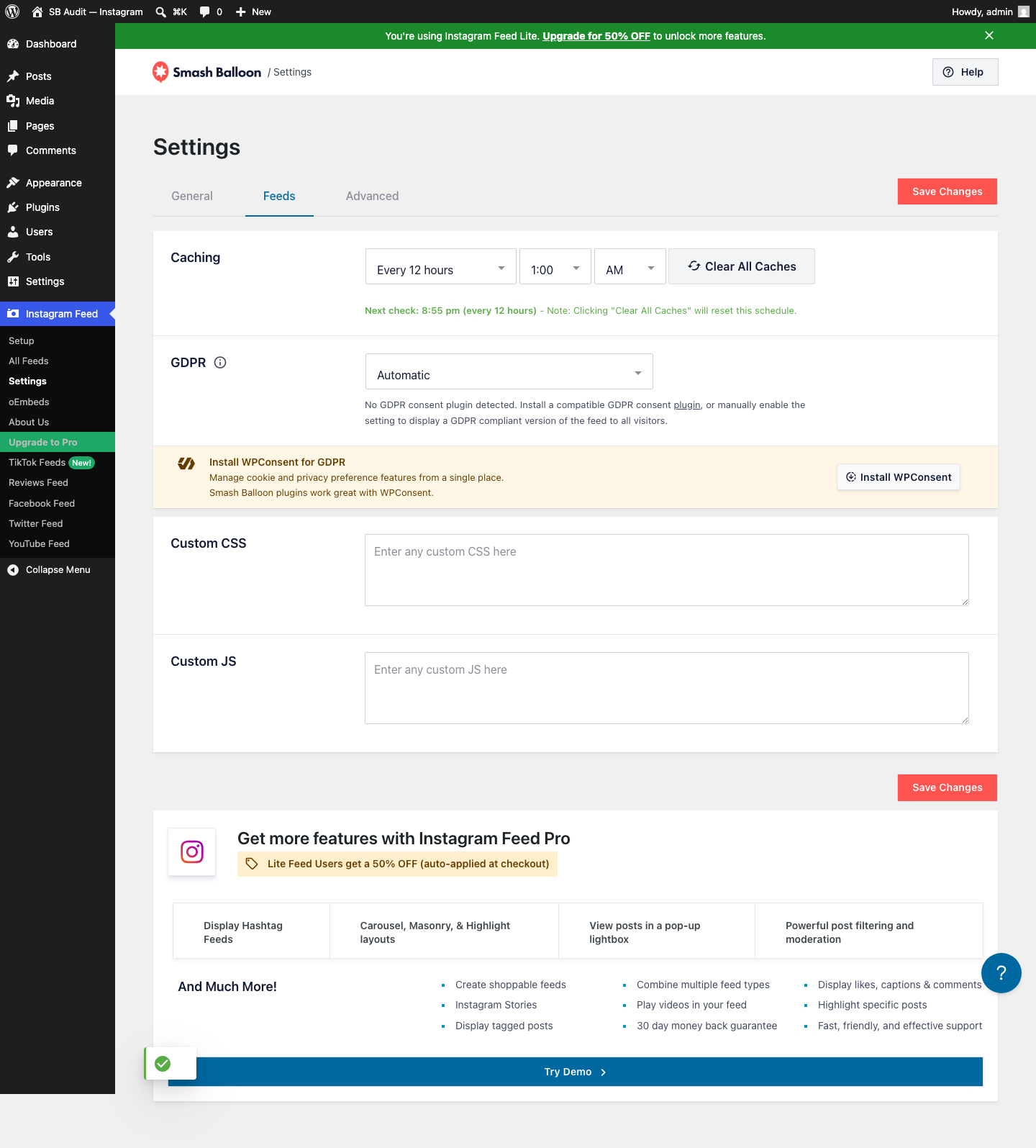Click the GDPR consent plugin link
This screenshot has width=1036, height=1148.
(687, 405)
